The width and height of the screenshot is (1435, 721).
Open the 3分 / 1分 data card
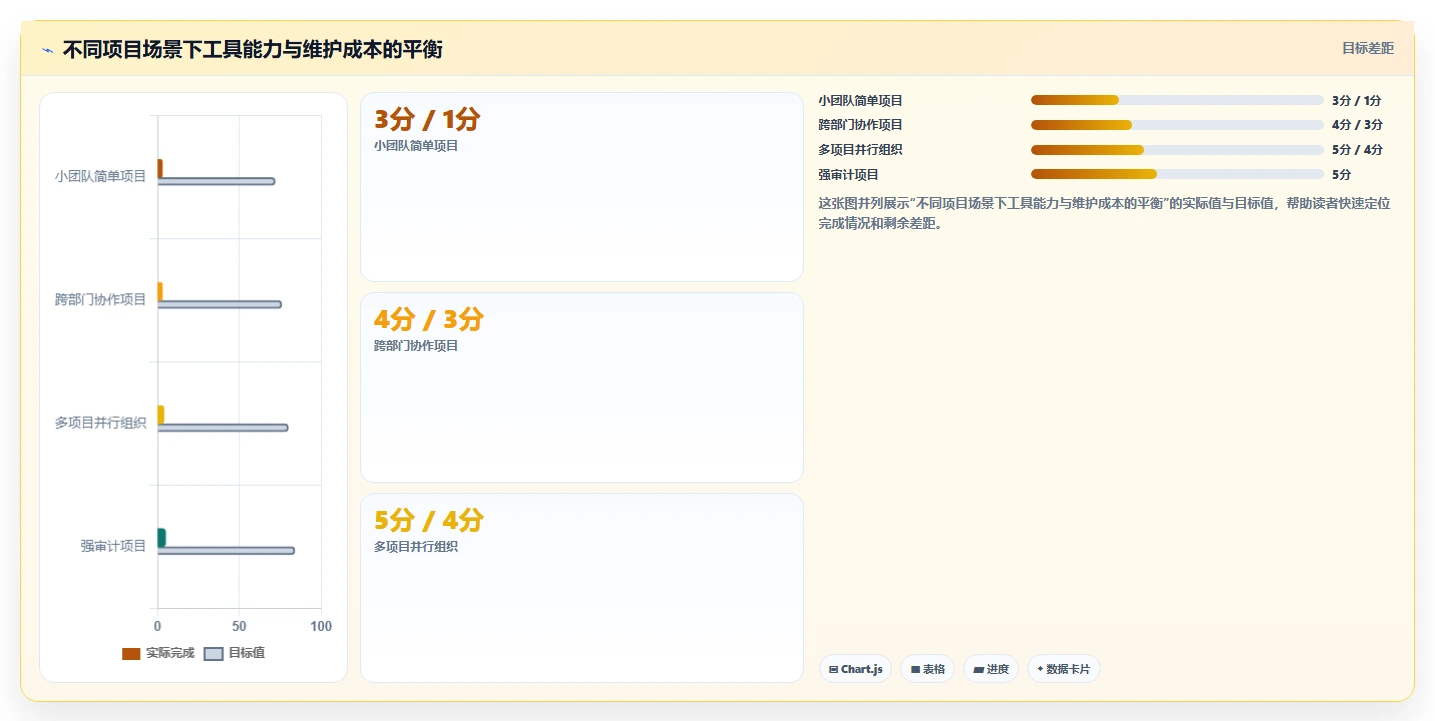(581, 187)
